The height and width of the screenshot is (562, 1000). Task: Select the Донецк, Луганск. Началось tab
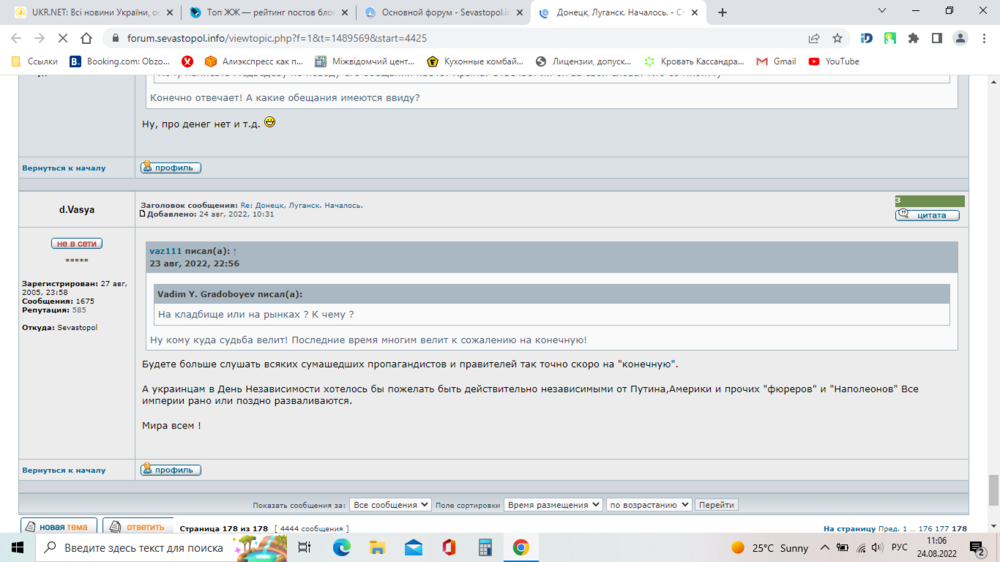pos(619,12)
